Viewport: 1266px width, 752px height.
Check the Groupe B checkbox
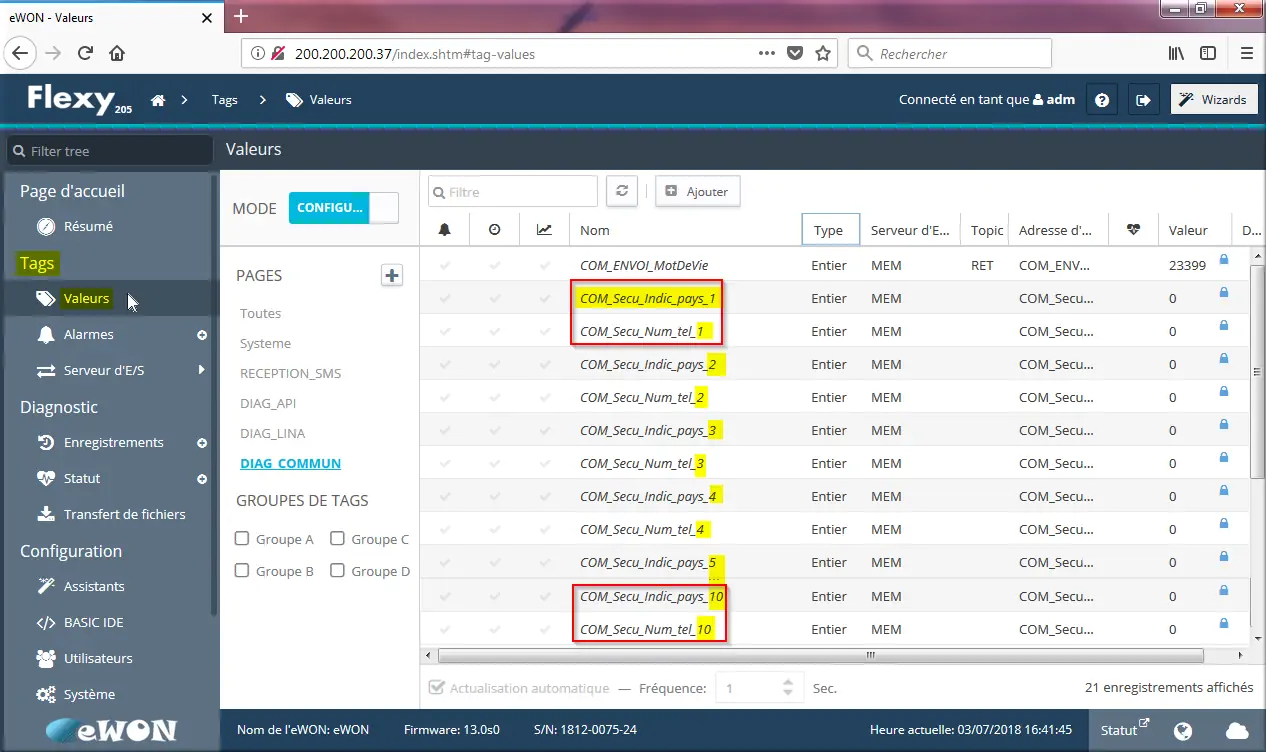(x=241, y=570)
